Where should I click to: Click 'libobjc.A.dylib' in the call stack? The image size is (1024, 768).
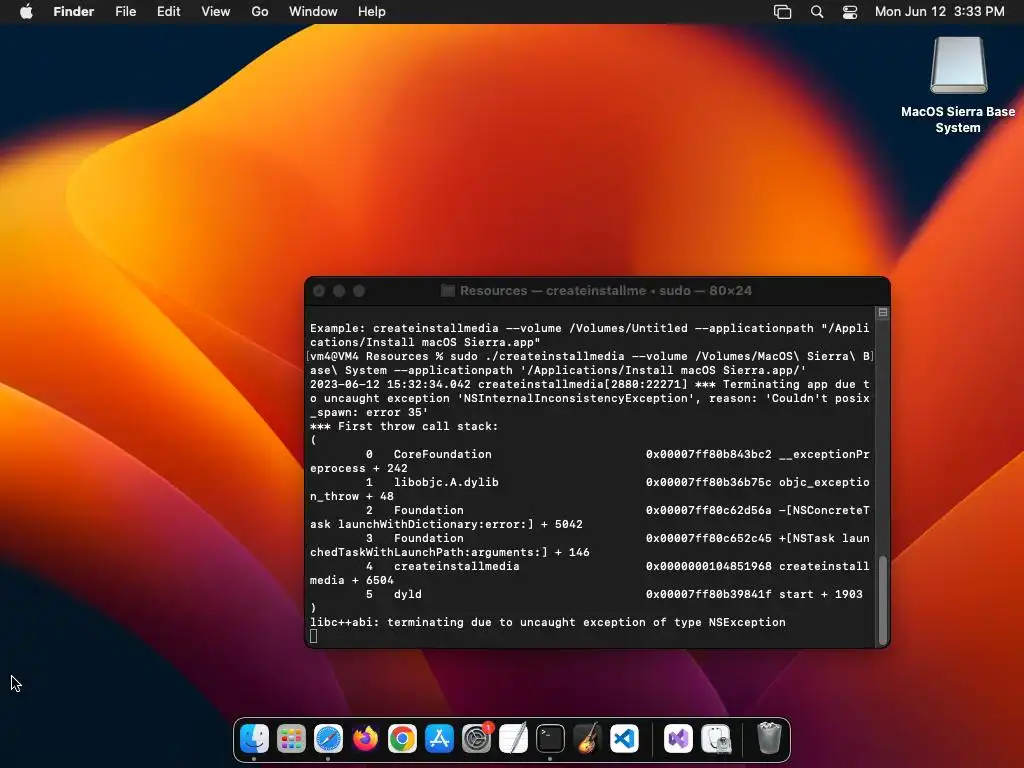click(x=446, y=483)
